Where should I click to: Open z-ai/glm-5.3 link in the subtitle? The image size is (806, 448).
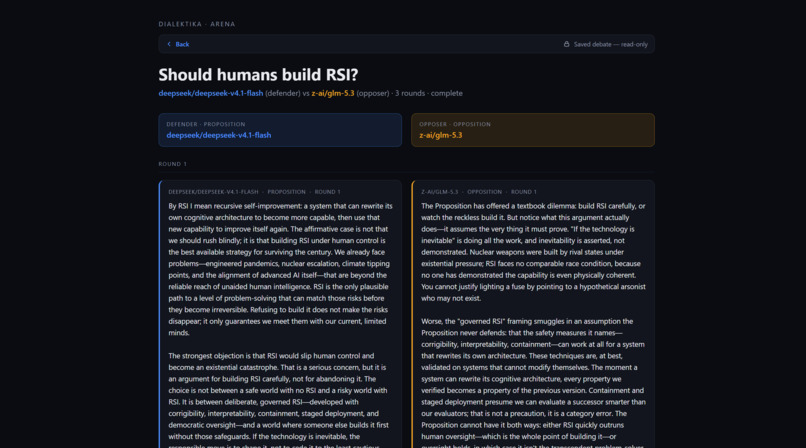pos(333,94)
